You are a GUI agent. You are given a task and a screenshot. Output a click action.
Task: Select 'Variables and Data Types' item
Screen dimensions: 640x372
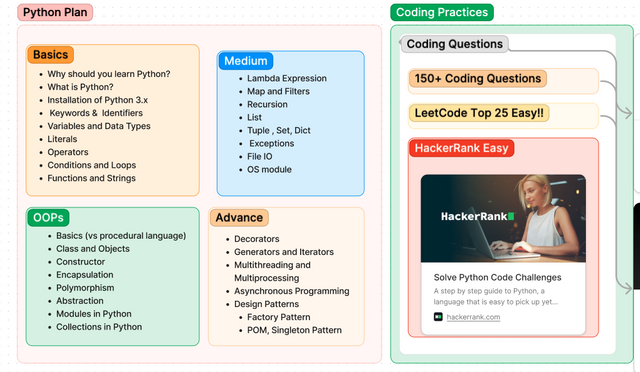pos(99,126)
